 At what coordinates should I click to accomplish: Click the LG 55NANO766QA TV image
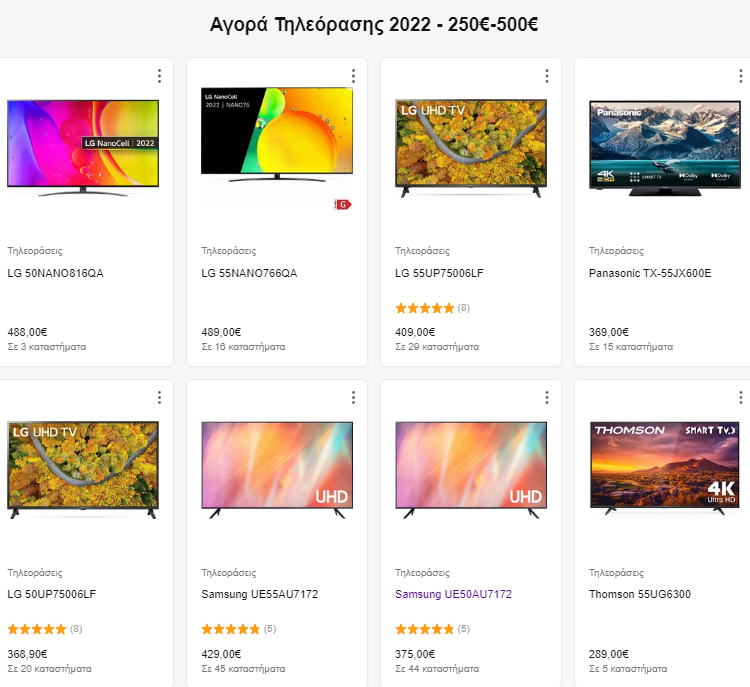tap(277, 135)
